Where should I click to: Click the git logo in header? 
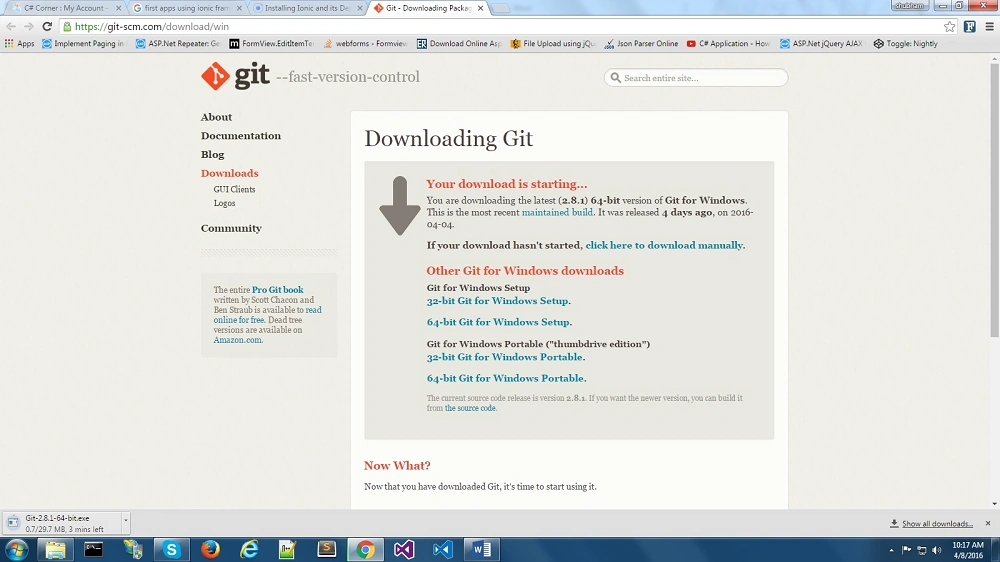pyautogui.click(x=235, y=77)
